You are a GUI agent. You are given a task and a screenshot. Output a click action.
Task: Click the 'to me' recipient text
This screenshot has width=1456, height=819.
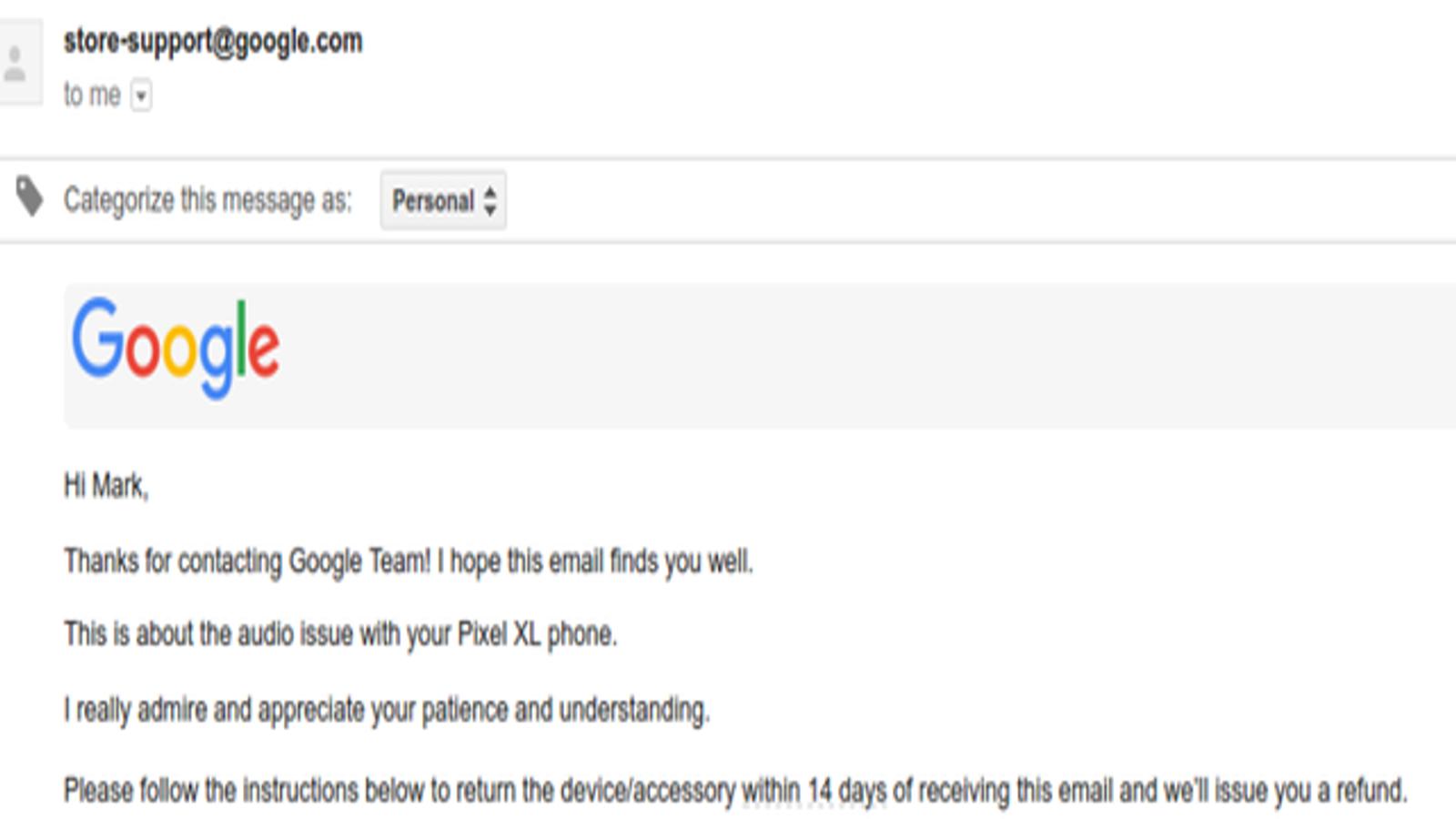tap(92, 95)
